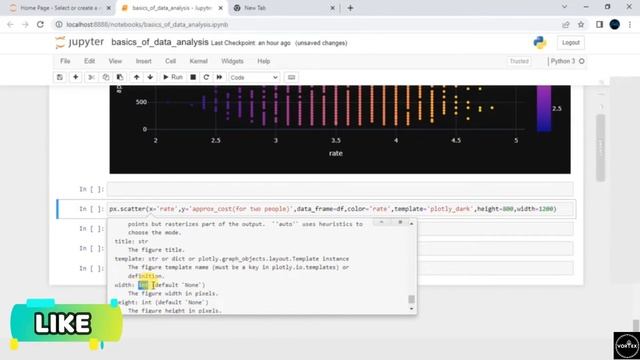Run the selected cell
This screenshot has width=640, height=360.
point(173,77)
